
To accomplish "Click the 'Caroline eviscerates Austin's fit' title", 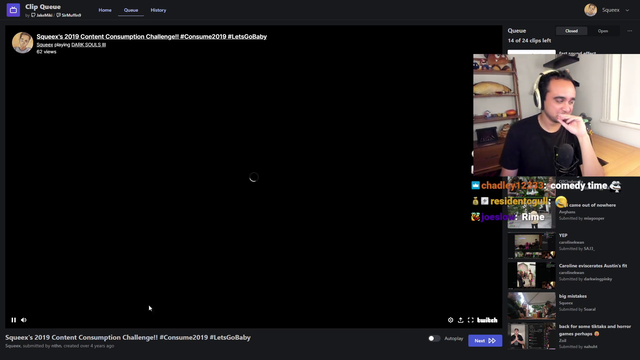I will pyautogui.click(x=593, y=266).
